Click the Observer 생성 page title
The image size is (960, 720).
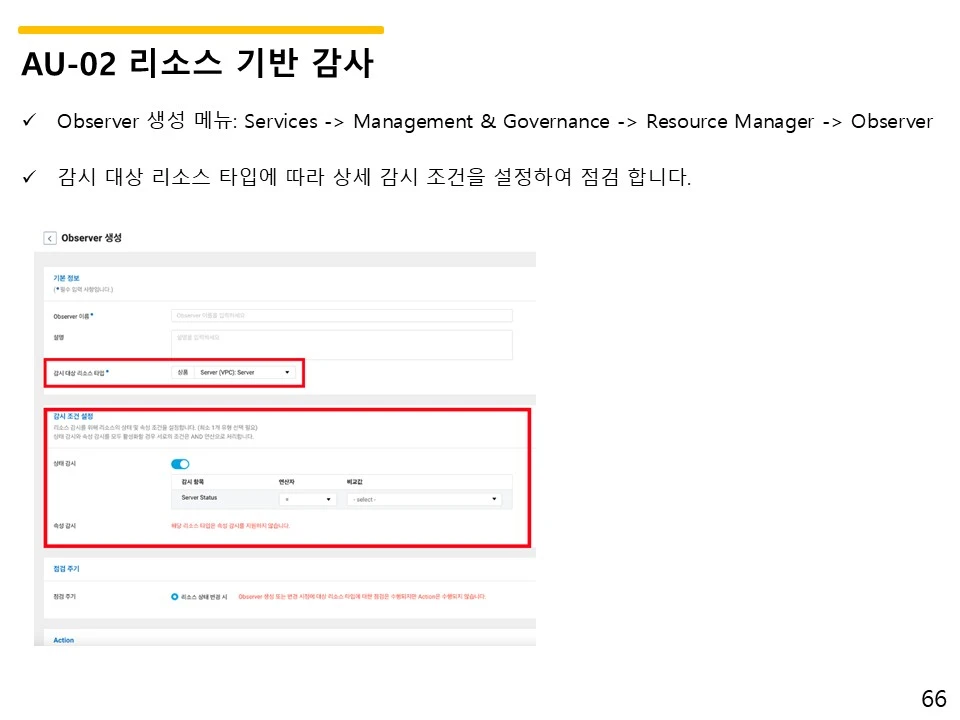pos(90,237)
